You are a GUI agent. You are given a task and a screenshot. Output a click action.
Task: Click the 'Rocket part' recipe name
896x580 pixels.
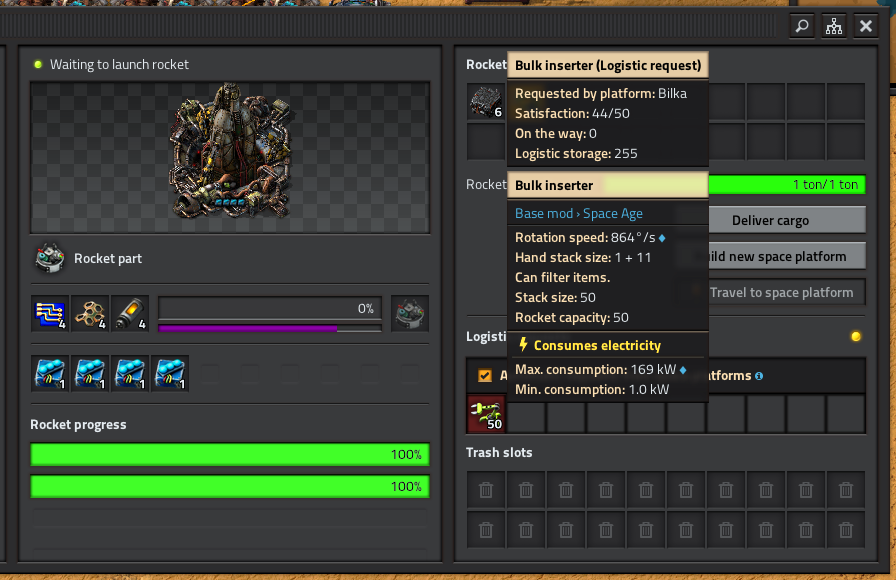pyautogui.click(x=108, y=258)
